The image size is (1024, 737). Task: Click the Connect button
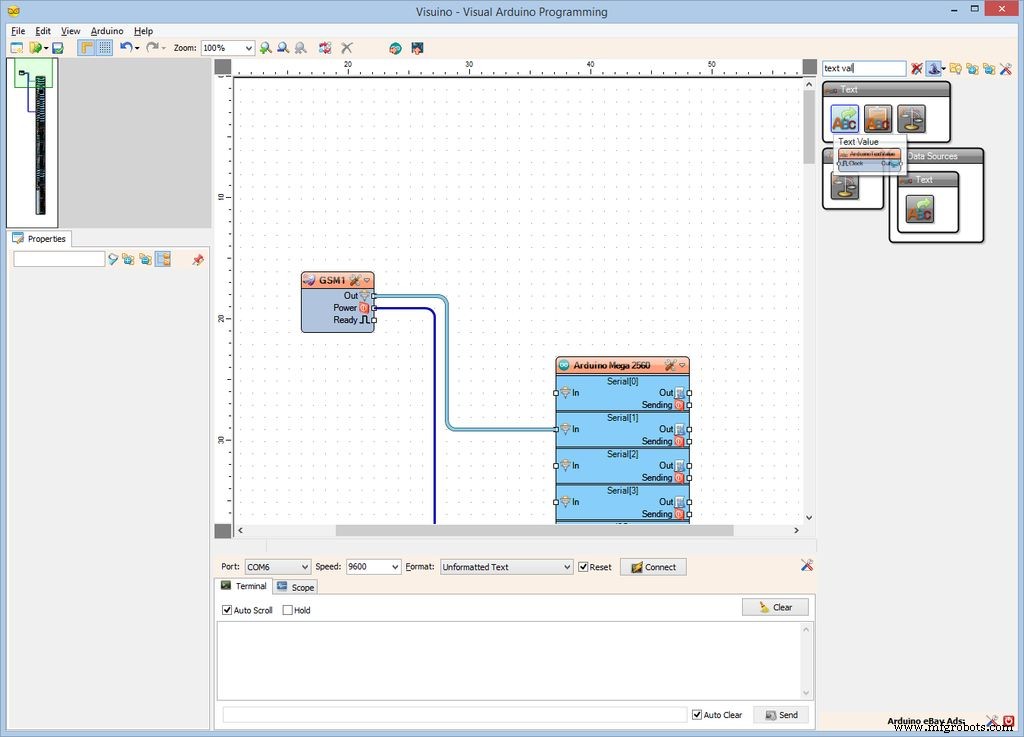coord(653,567)
